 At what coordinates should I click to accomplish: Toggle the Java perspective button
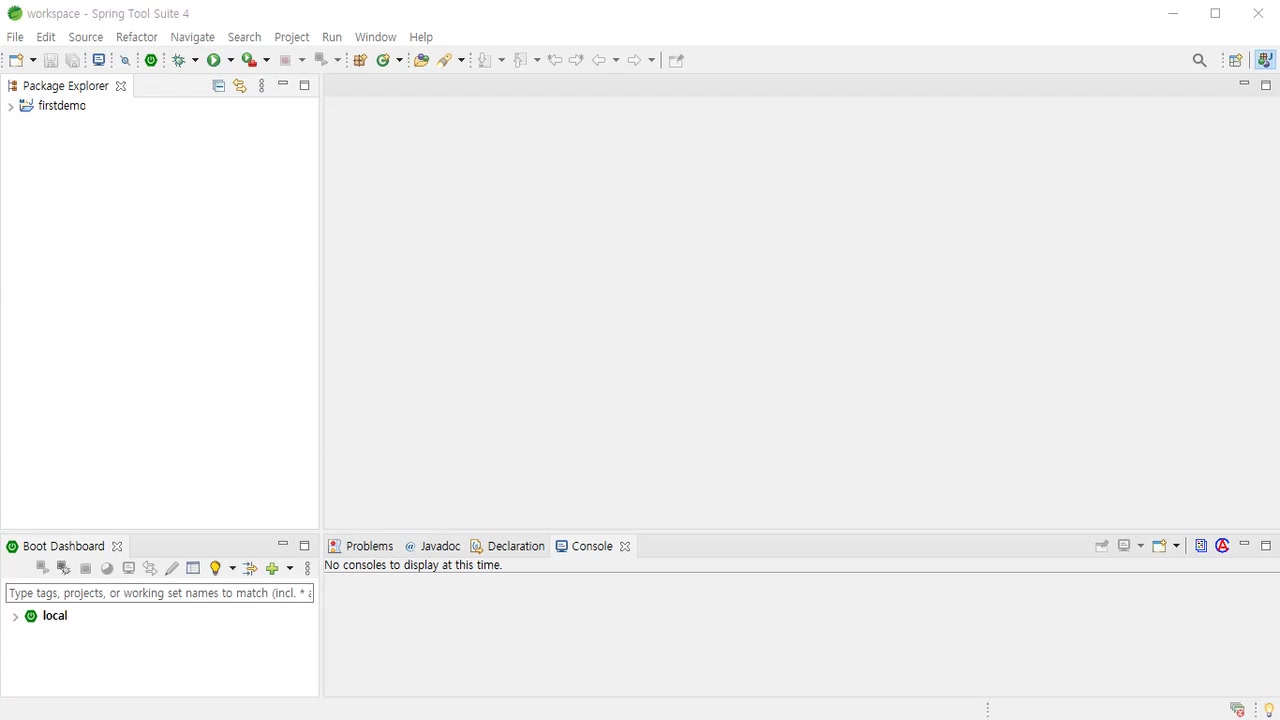tap(1265, 60)
